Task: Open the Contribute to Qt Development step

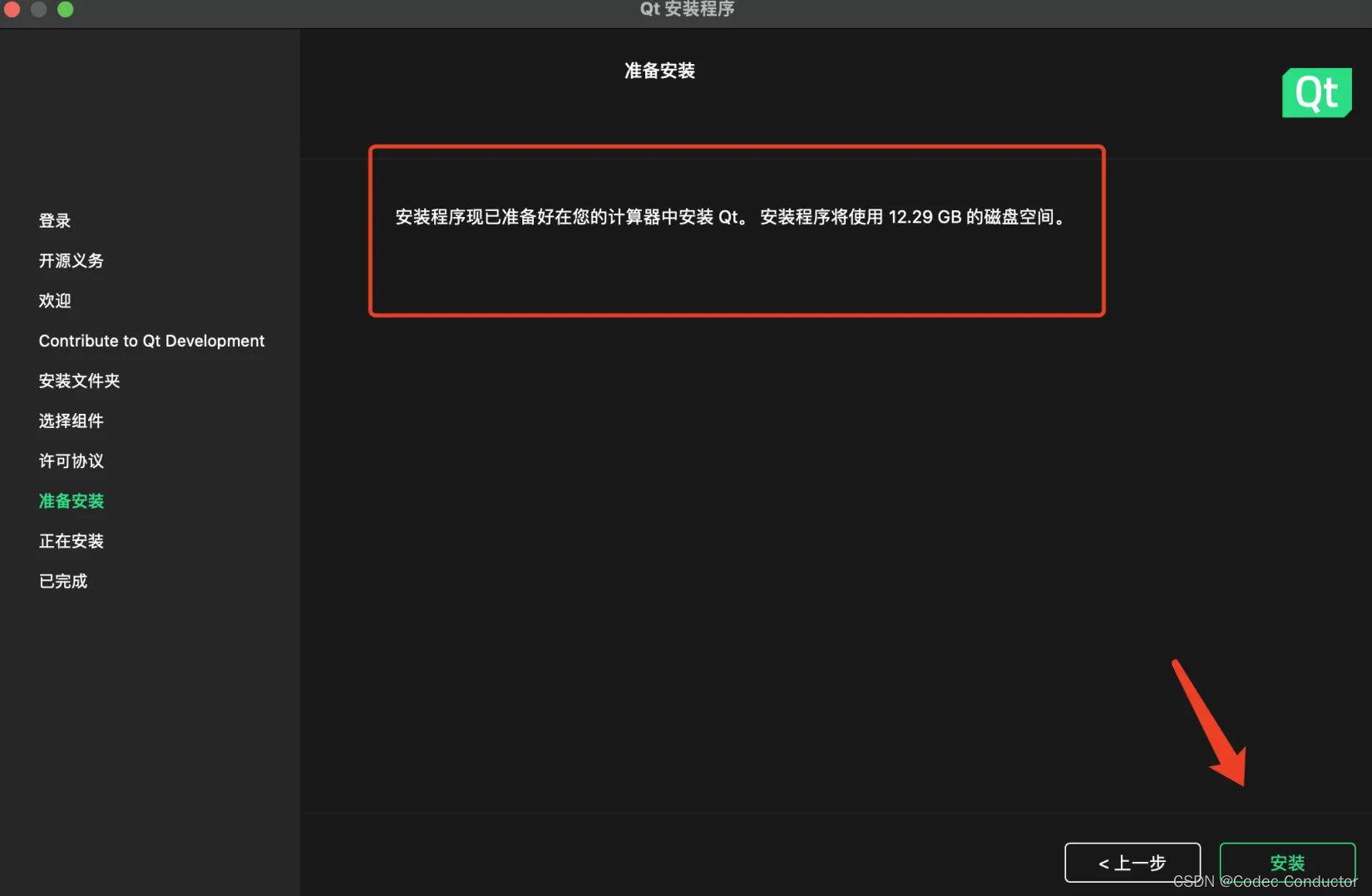Action: (151, 340)
